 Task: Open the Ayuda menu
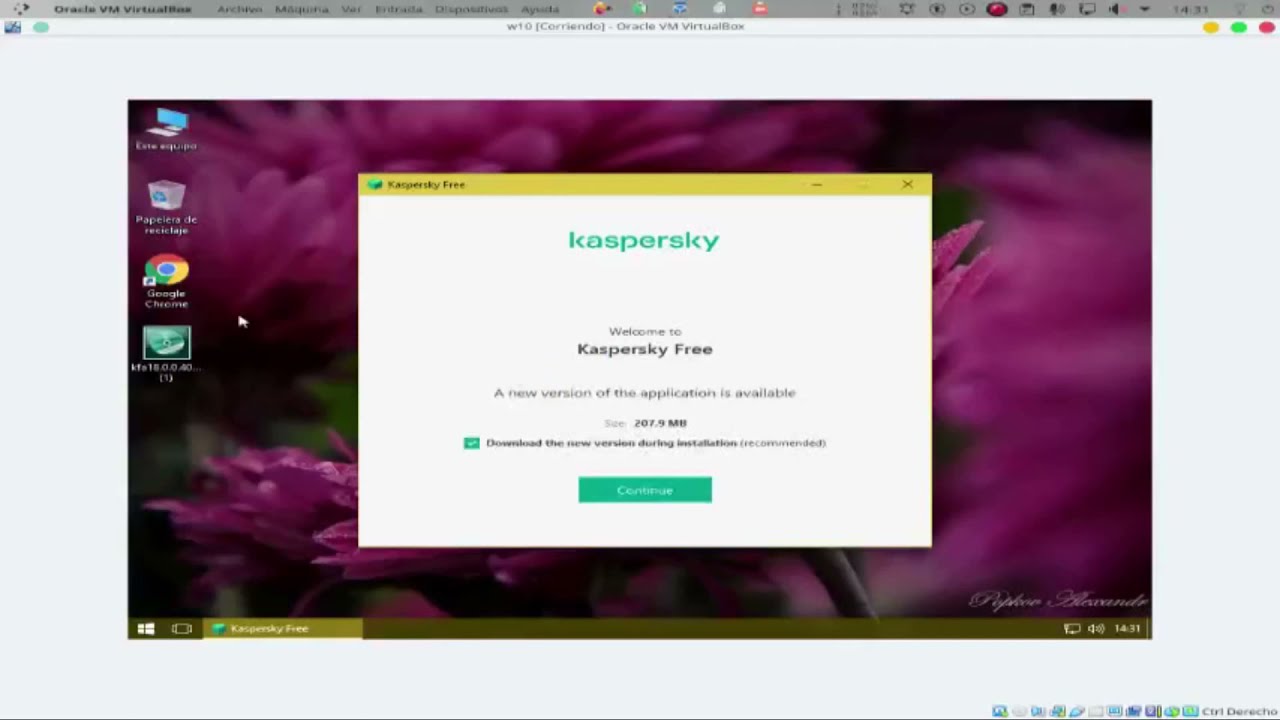(540, 9)
